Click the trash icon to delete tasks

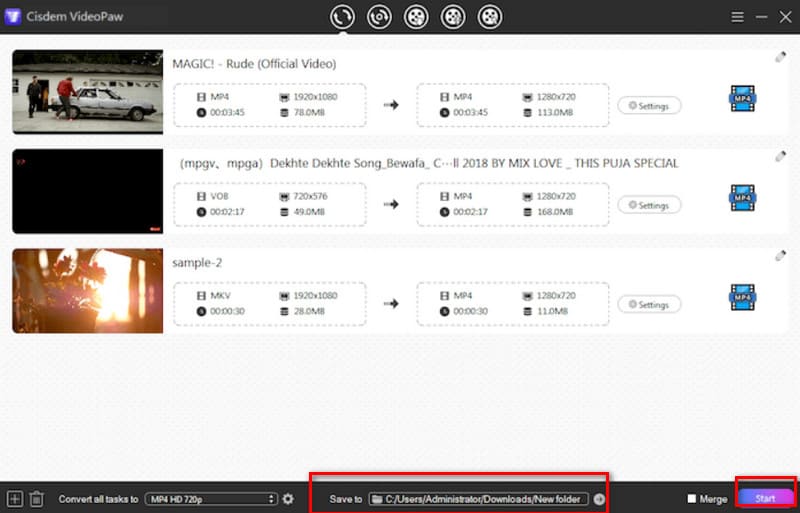point(36,498)
